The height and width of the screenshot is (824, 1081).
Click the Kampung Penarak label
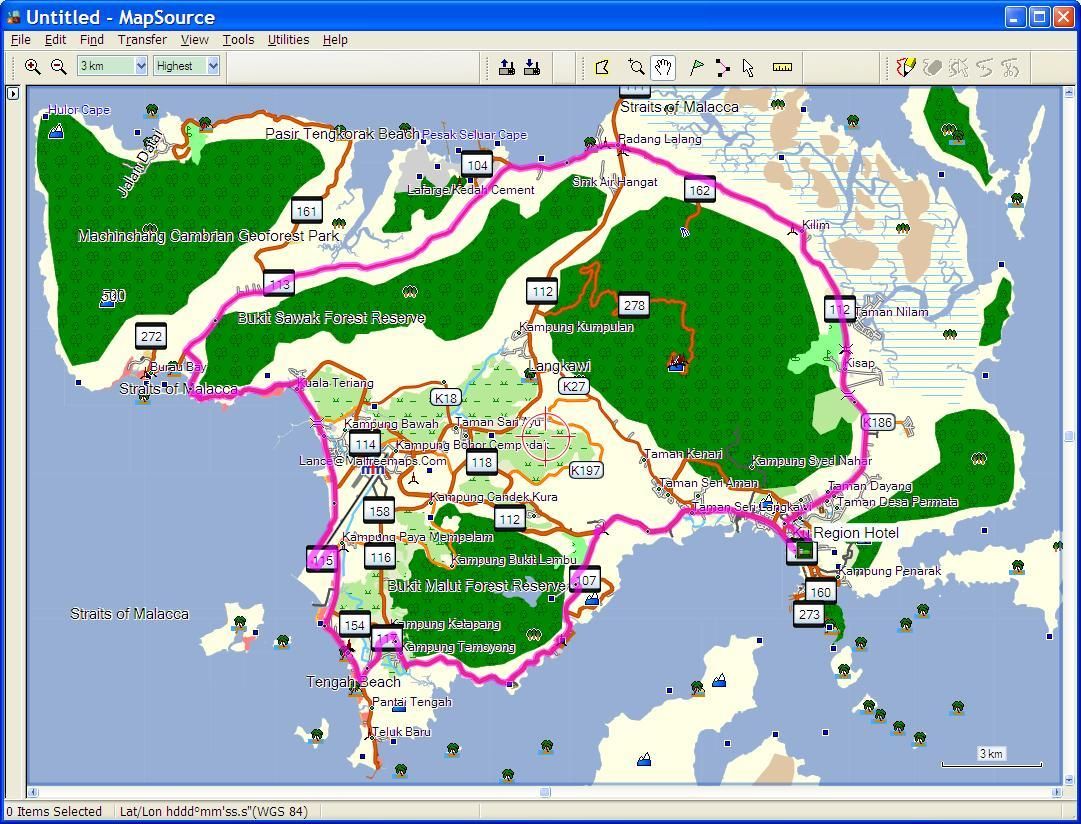coord(889,571)
